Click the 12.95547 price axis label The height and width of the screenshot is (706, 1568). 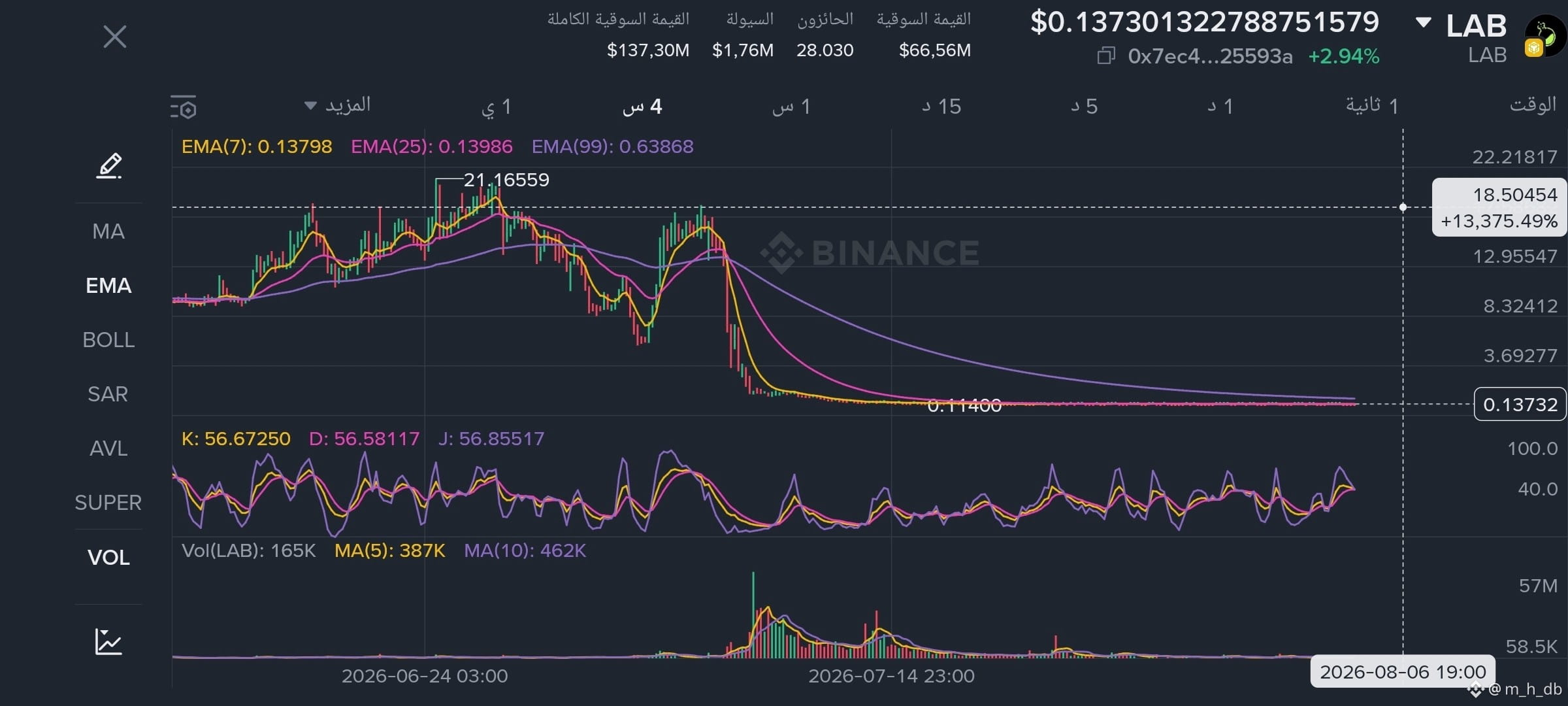click(1514, 256)
